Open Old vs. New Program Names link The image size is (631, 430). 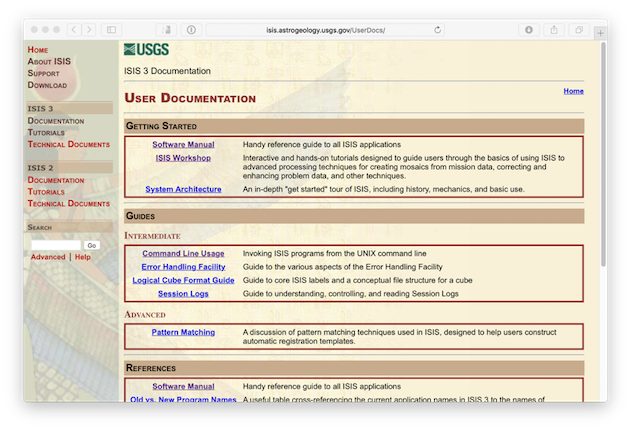point(183,399)
